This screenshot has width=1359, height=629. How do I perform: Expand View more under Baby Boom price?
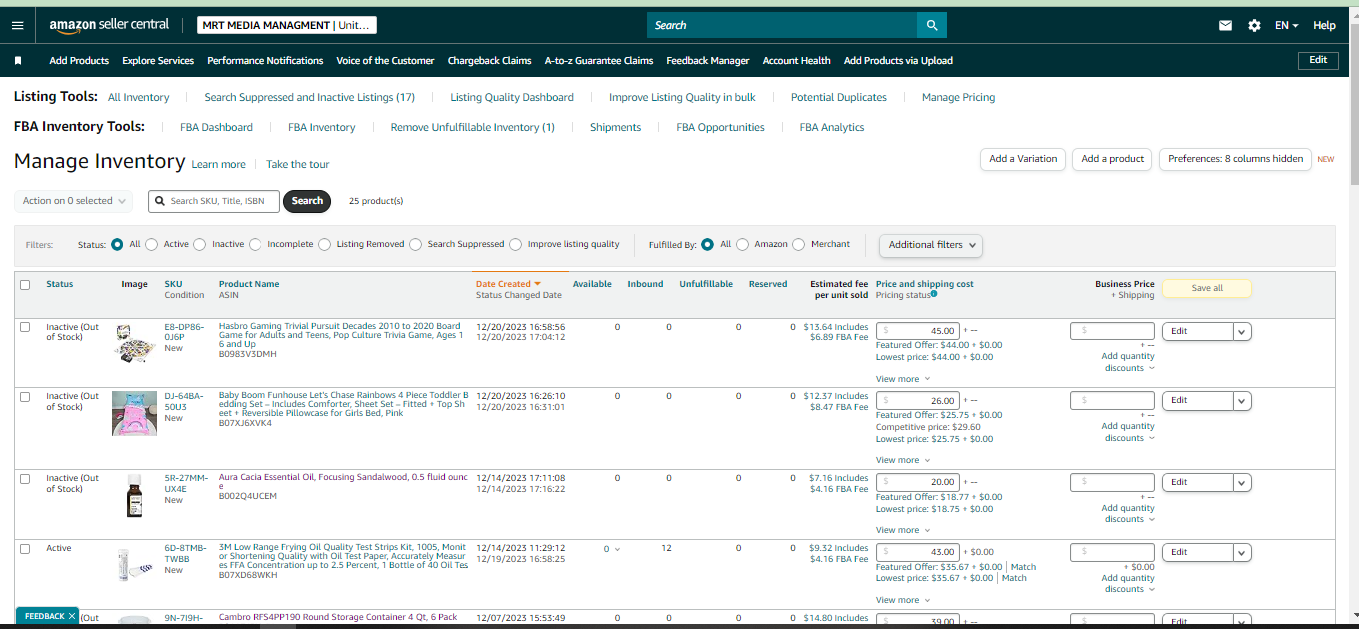coord(902,460)
